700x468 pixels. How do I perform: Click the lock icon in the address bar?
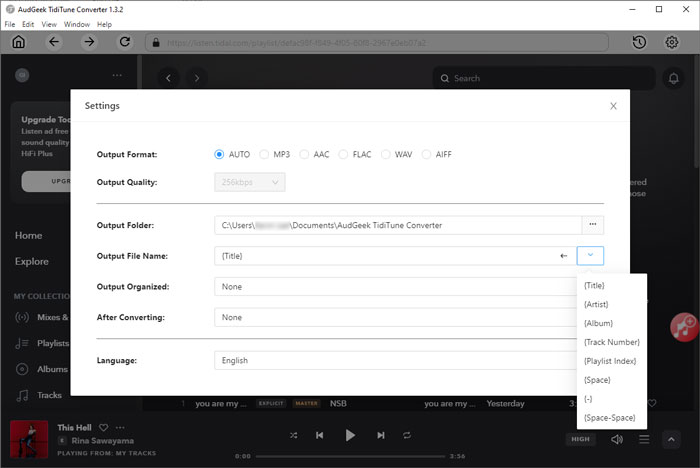[x=156, y=42]
